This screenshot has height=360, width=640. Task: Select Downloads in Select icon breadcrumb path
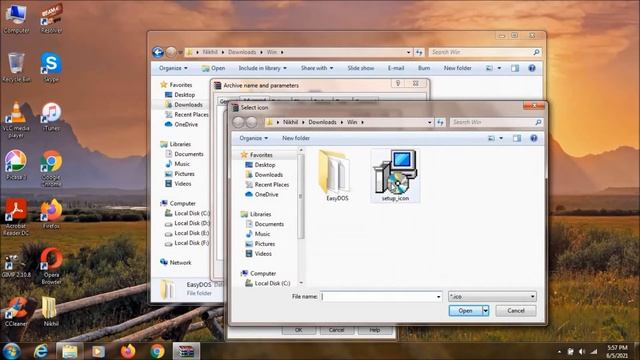pyautogui.click(x=322, y=122)
